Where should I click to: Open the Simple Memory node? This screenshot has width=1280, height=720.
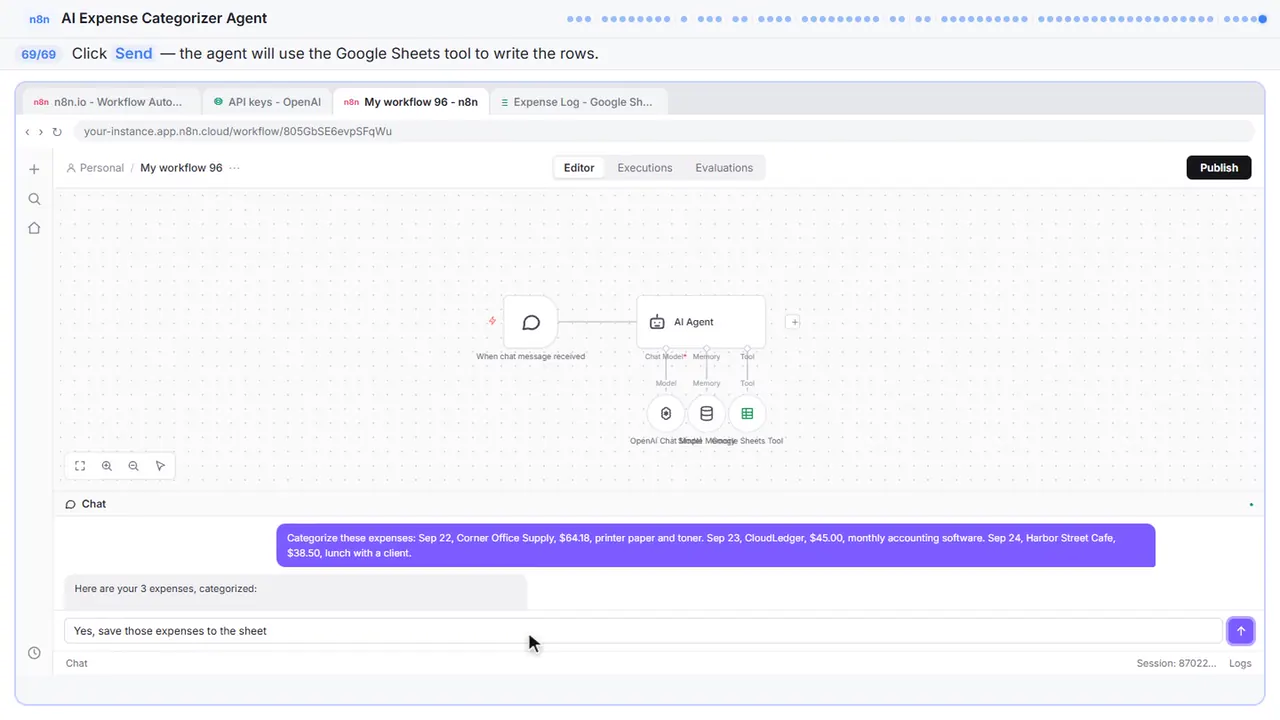click(706, 414)
